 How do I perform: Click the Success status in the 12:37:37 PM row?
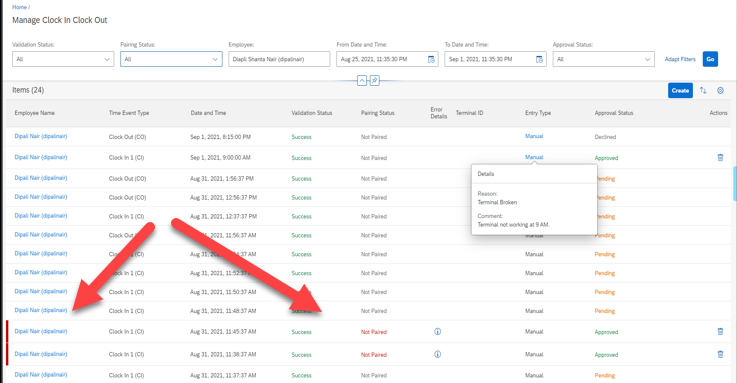coord(301,216)
